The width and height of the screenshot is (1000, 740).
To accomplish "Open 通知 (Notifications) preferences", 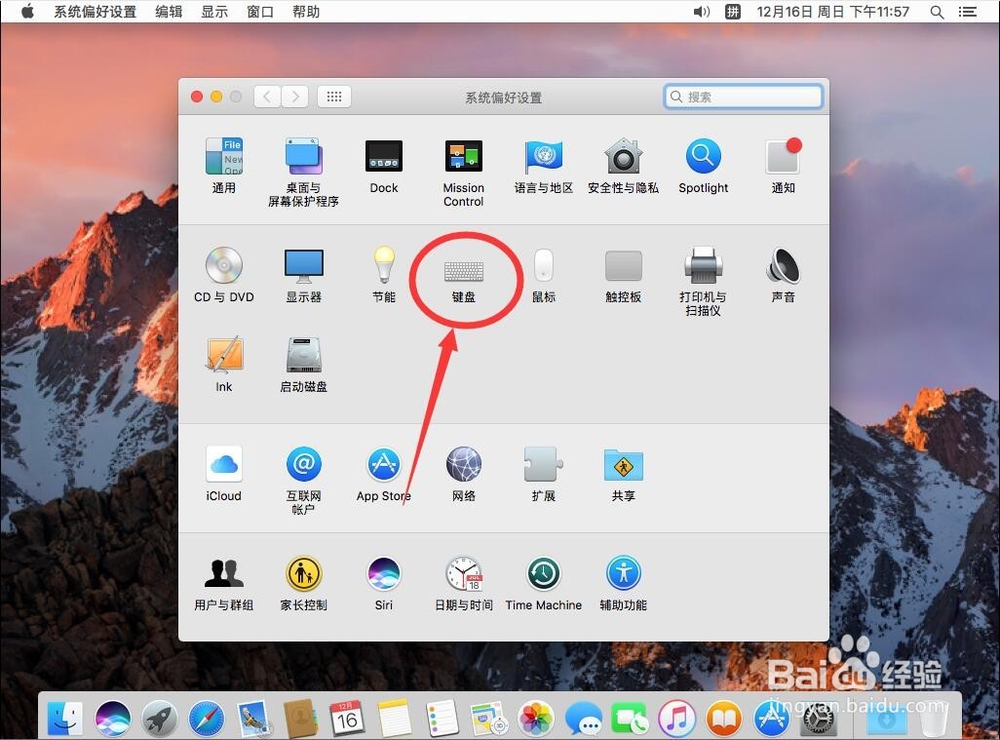I will 783,165.
